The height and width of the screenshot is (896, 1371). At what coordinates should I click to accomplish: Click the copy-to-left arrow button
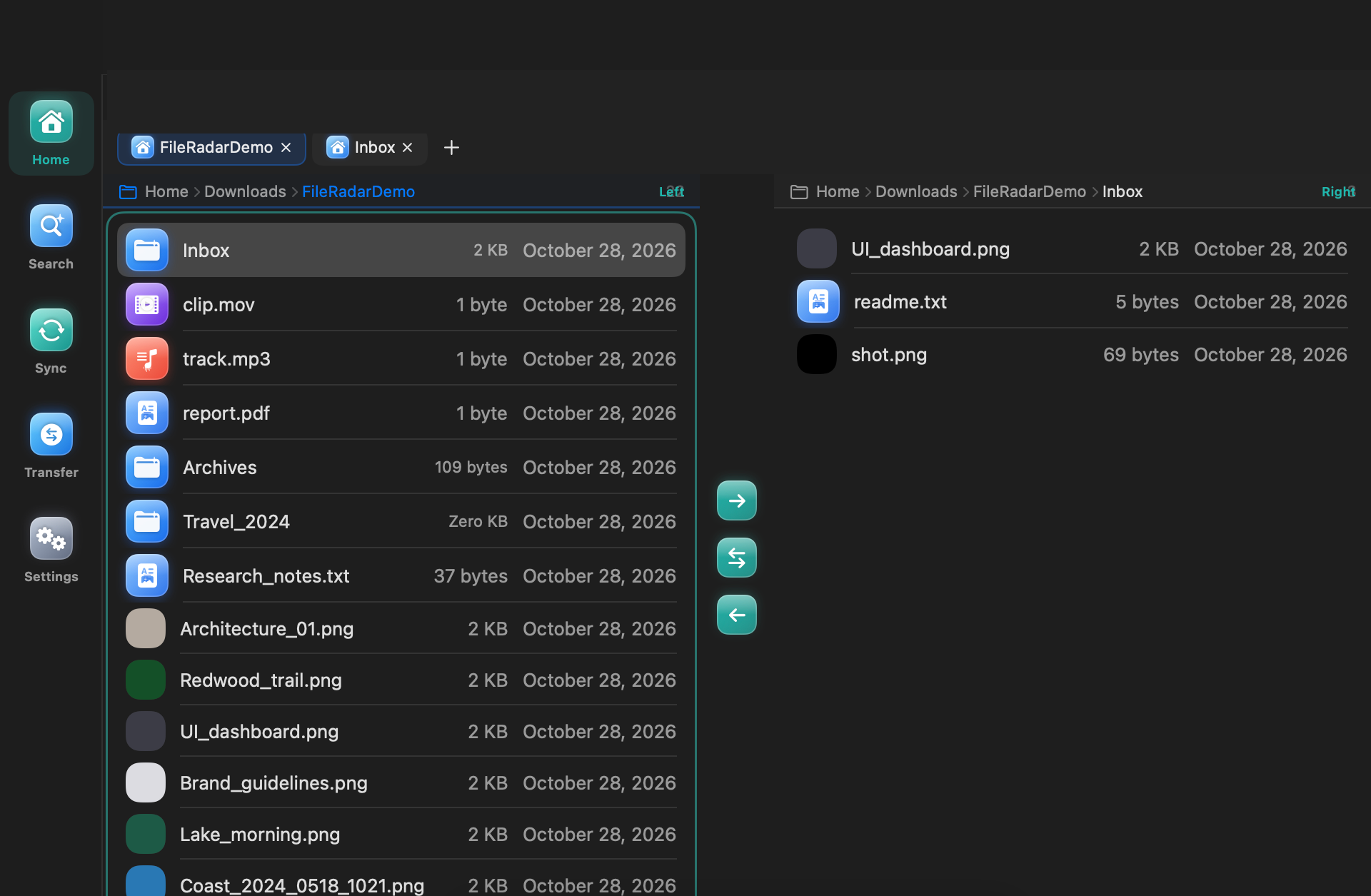736,615
